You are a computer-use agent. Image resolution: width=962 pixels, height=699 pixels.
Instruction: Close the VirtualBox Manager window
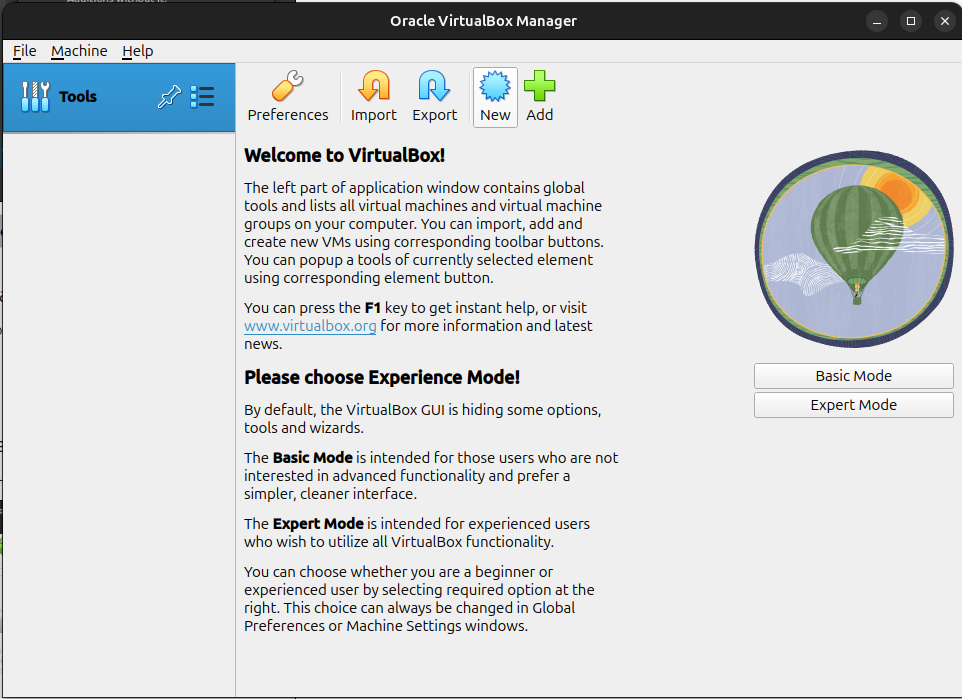click(944, 21)
